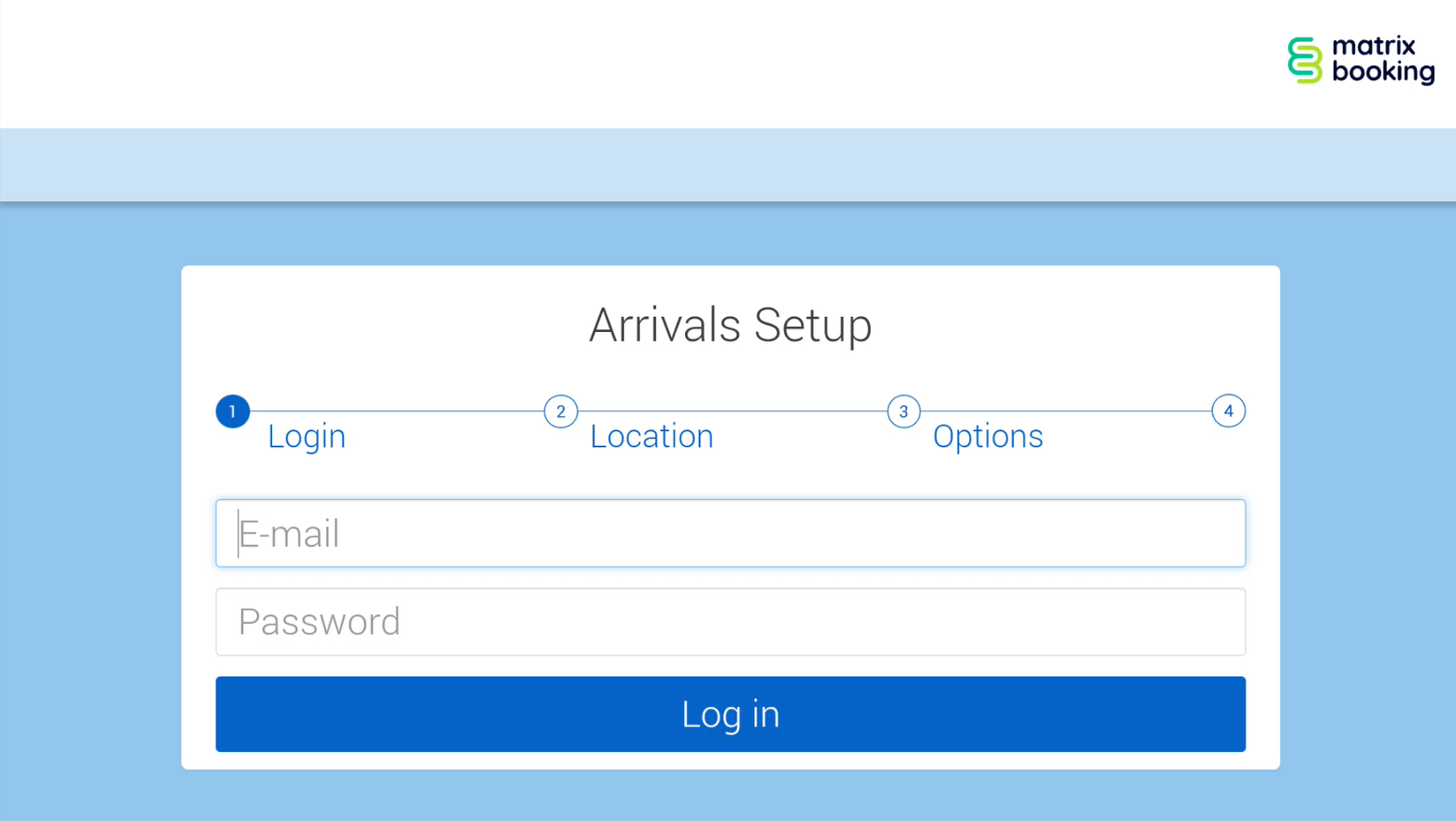Select the step 3 circle
Image resolution: width=1456 pixels, height=821 pixels.
click(904, 411)
